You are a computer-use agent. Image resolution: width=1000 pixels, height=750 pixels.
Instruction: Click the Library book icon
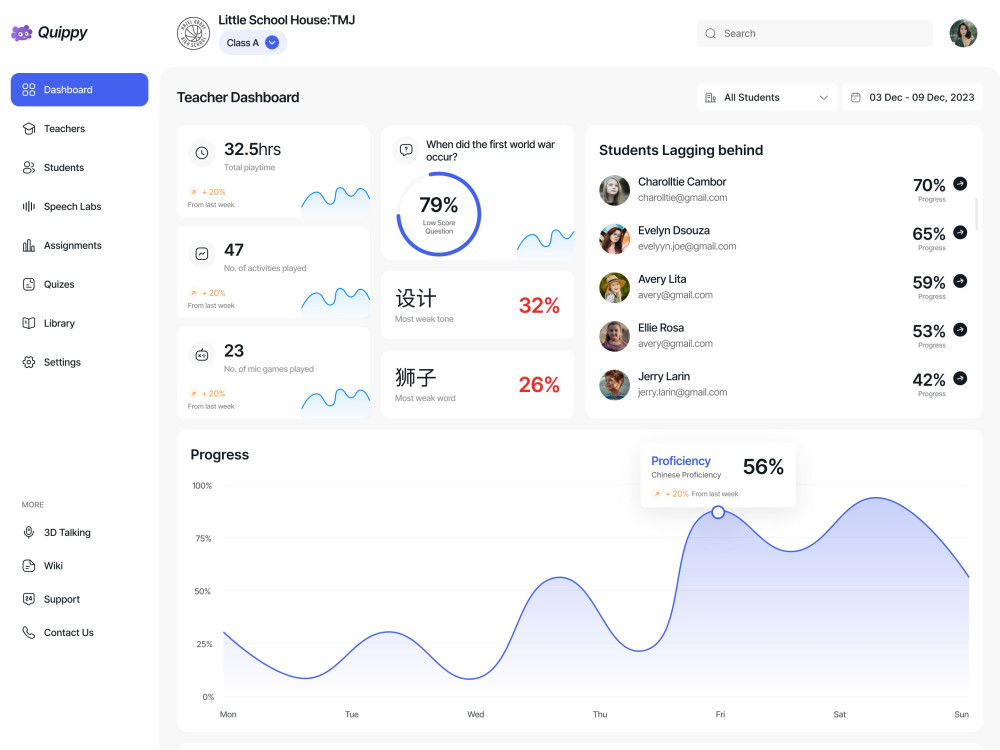pos(29,323)
